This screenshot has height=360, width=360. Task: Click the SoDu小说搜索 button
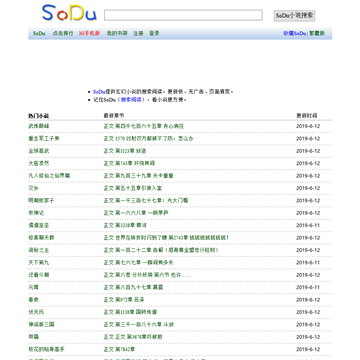294,16
